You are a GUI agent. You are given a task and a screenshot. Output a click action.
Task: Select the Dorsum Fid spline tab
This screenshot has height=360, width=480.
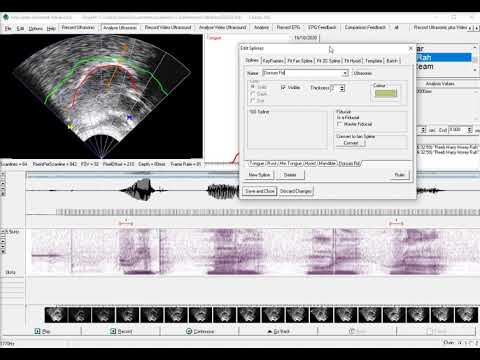point(349,163)
